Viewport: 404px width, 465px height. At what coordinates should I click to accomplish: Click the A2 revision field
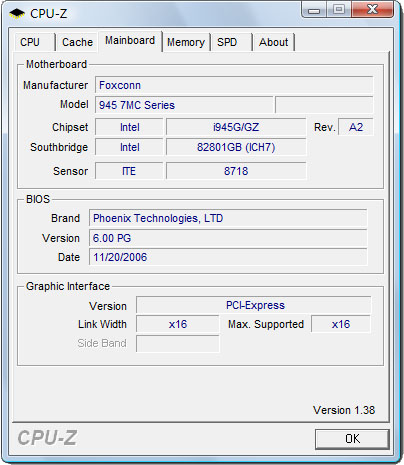click(356, 127)
